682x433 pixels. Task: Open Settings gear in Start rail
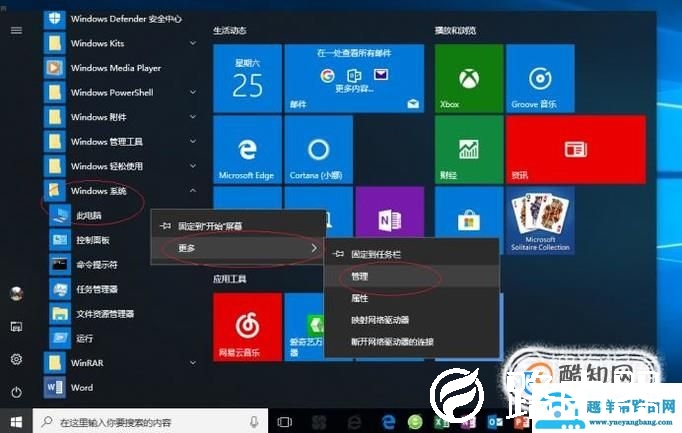coord(17,360)
